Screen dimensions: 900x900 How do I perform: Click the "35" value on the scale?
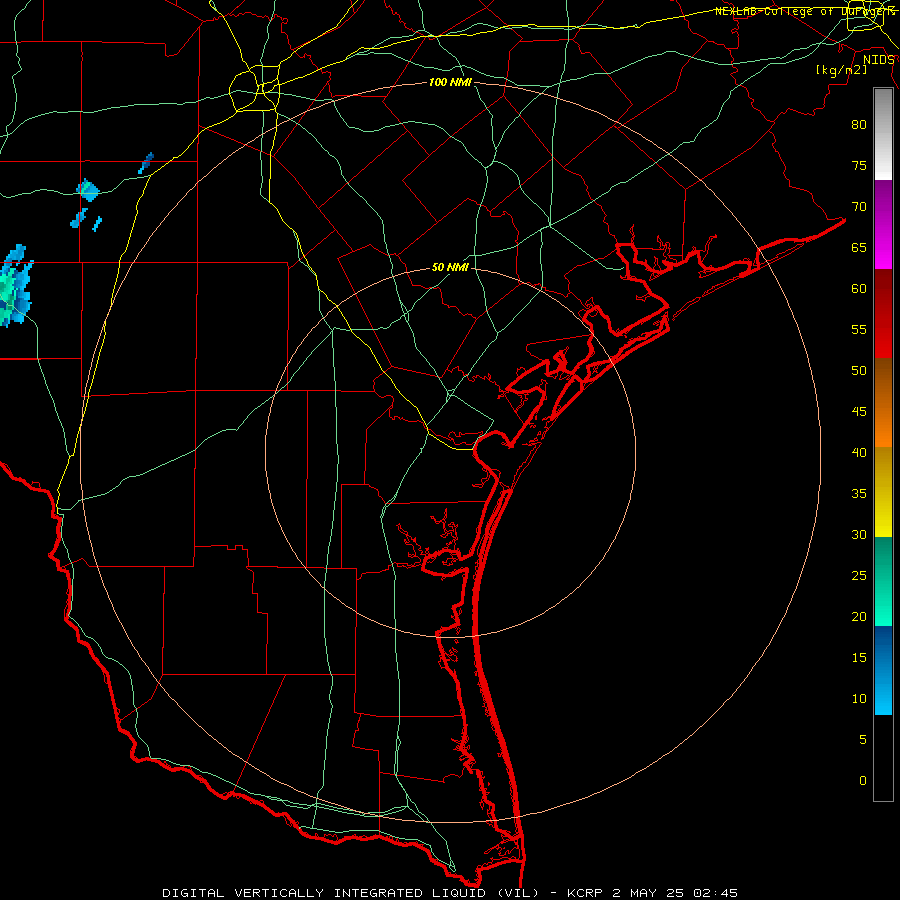(859, 494)
